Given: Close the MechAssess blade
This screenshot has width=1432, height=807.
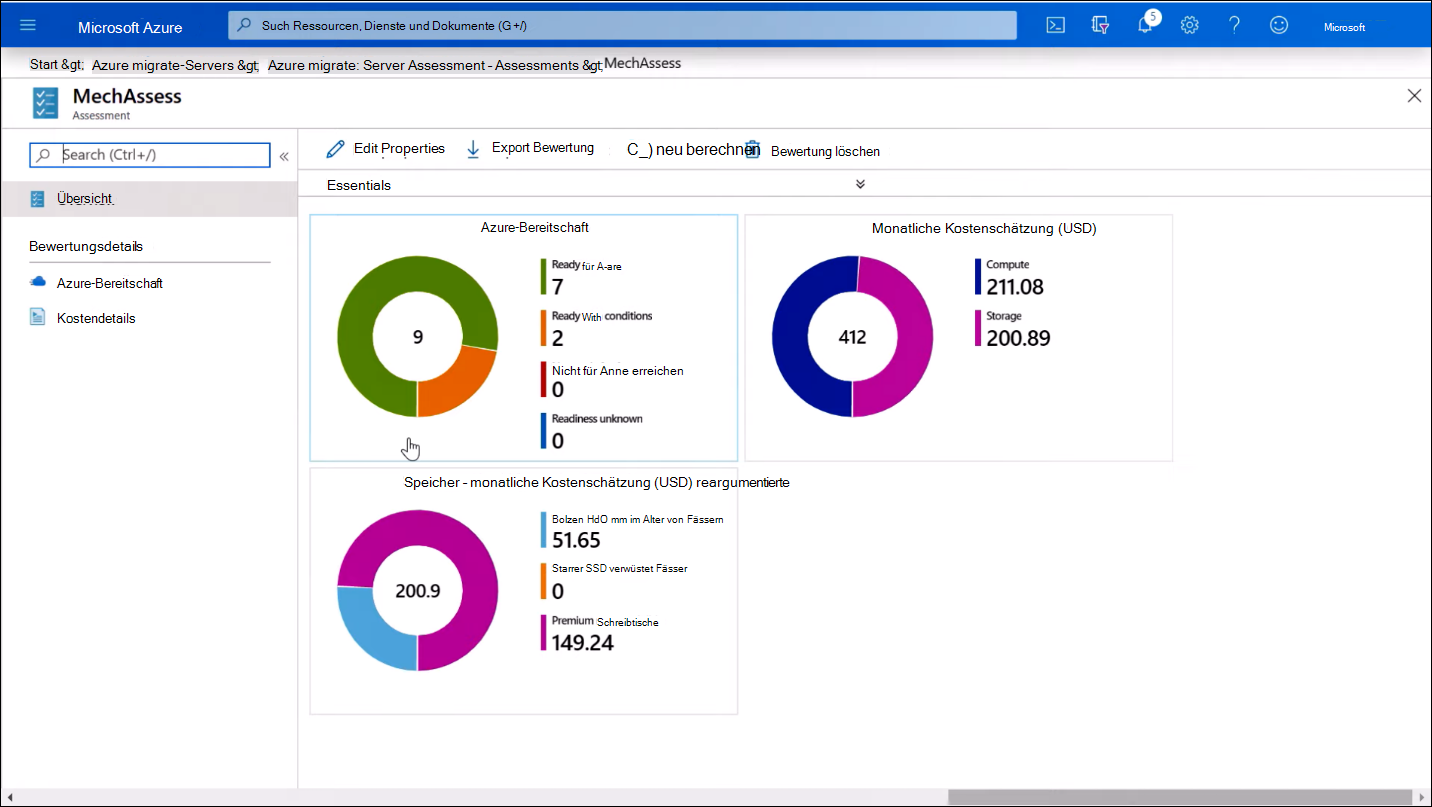Looking at the screenshot, I should (x=1414, y=96).
